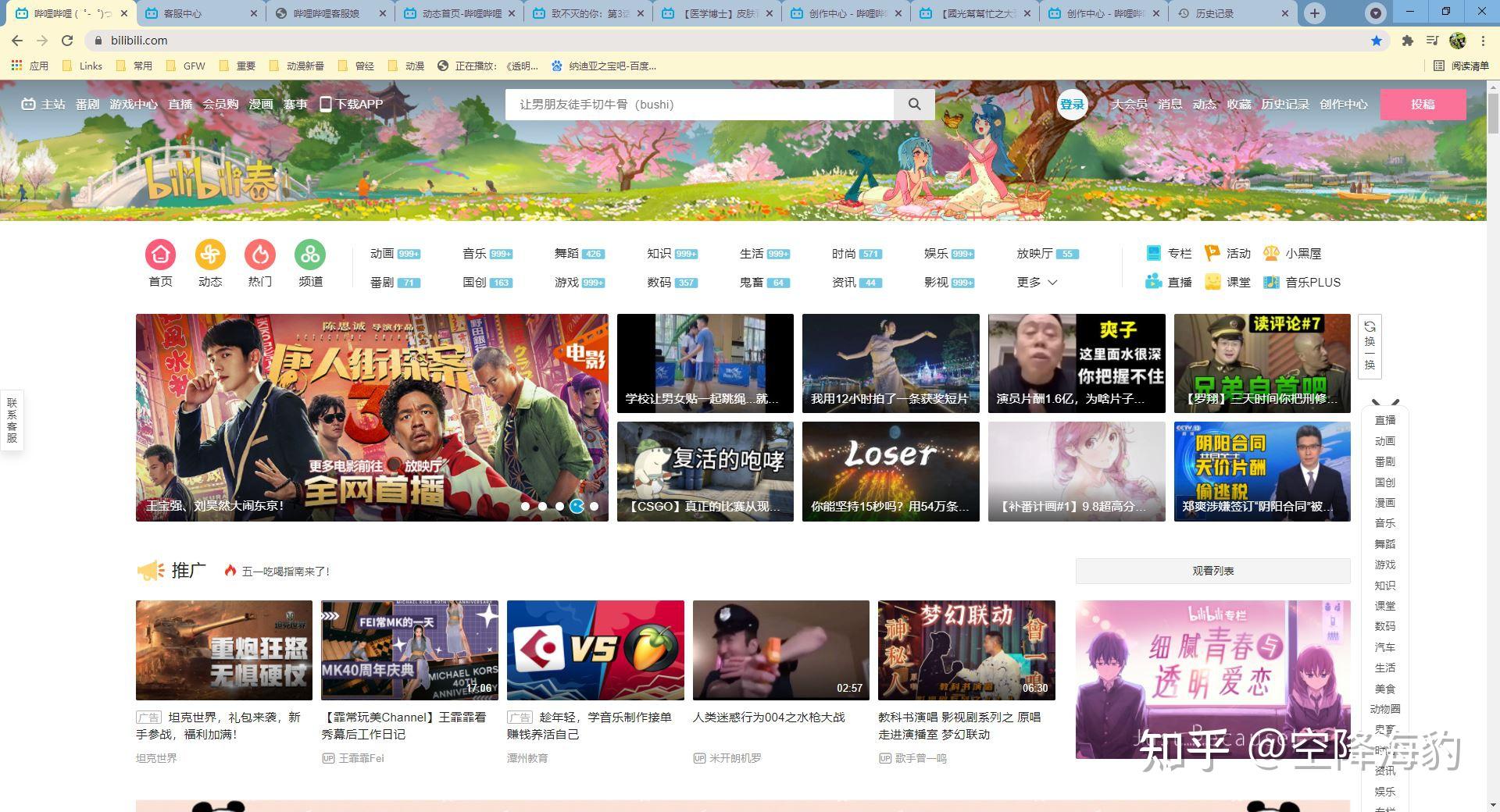1500x812 pixels.
Task: Select the last carousel dot
Action: point(594,506)
